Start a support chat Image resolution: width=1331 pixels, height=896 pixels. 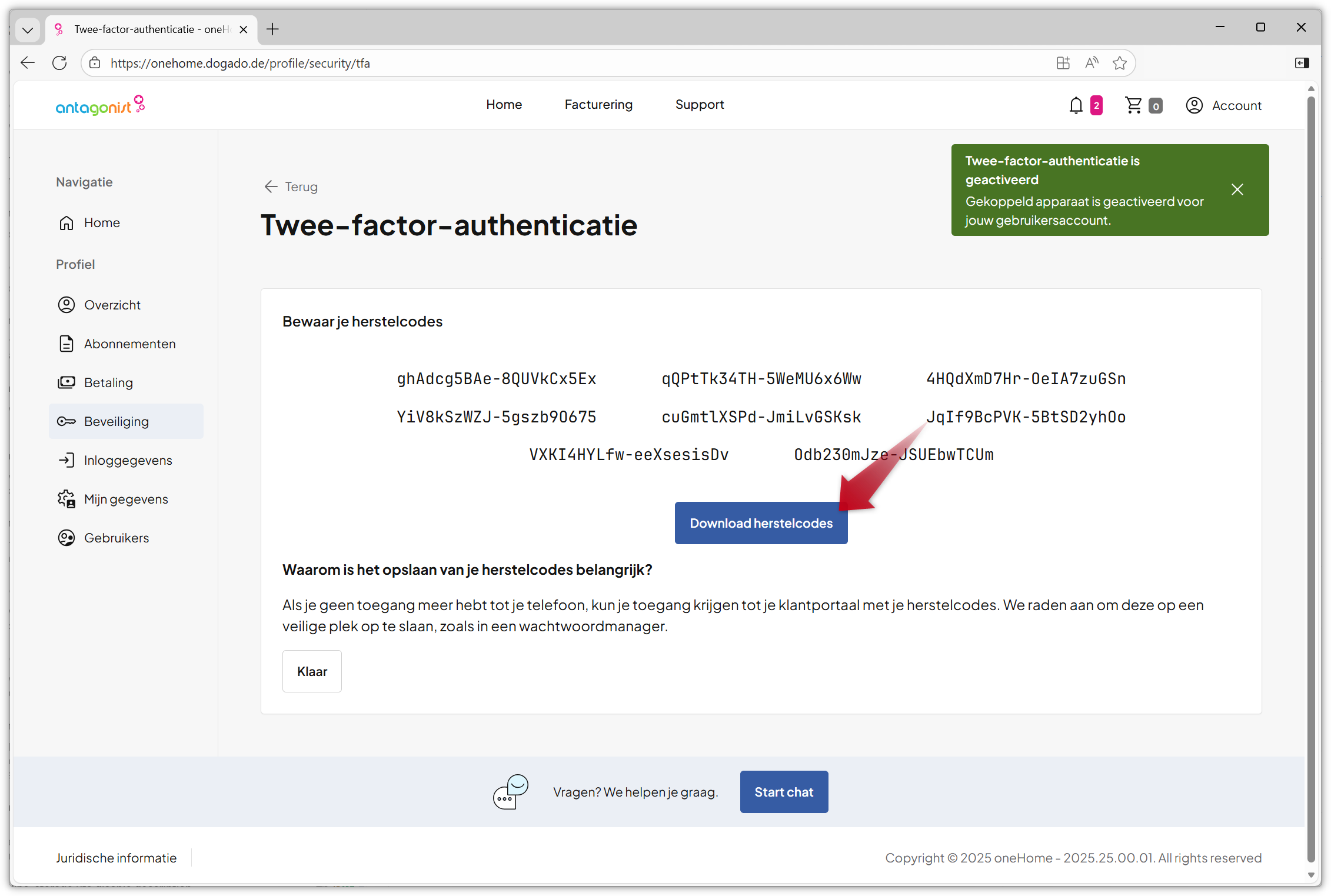point(784,792)
